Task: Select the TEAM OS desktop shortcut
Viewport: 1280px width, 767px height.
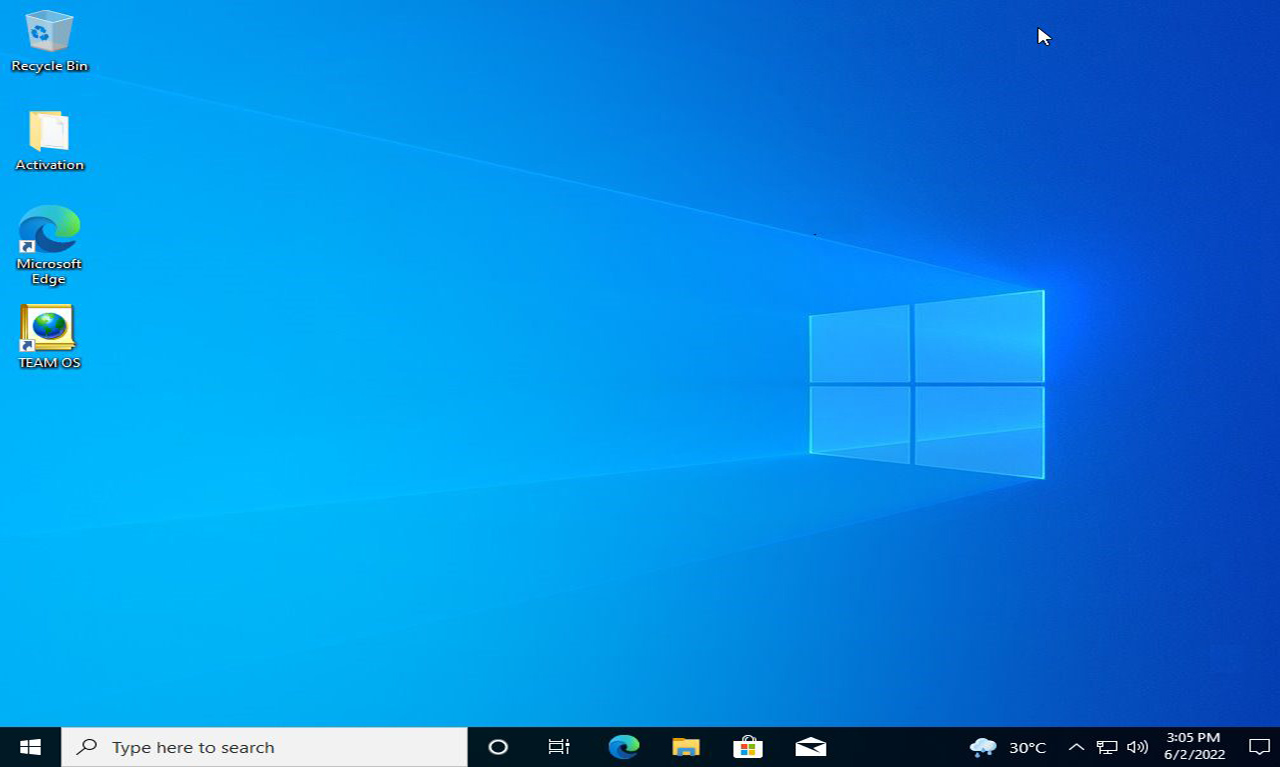Action: pos(49,337)
